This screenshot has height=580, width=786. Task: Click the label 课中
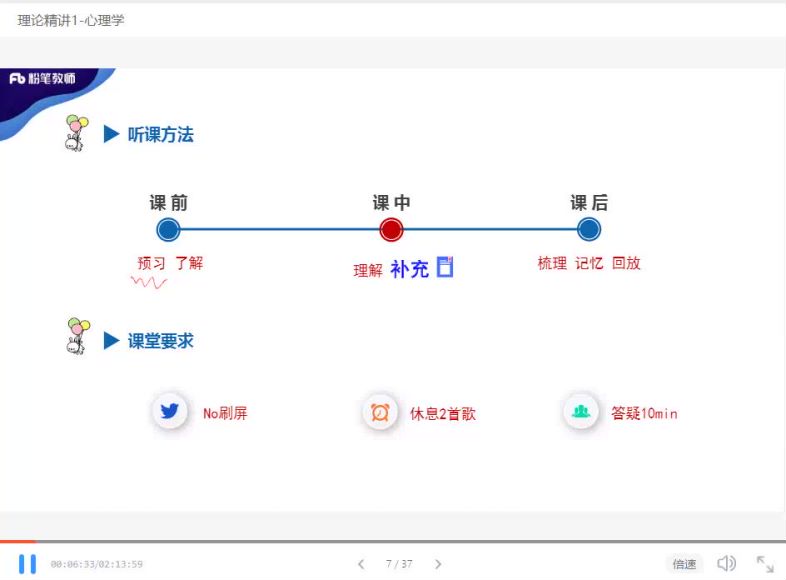[391, 203]
